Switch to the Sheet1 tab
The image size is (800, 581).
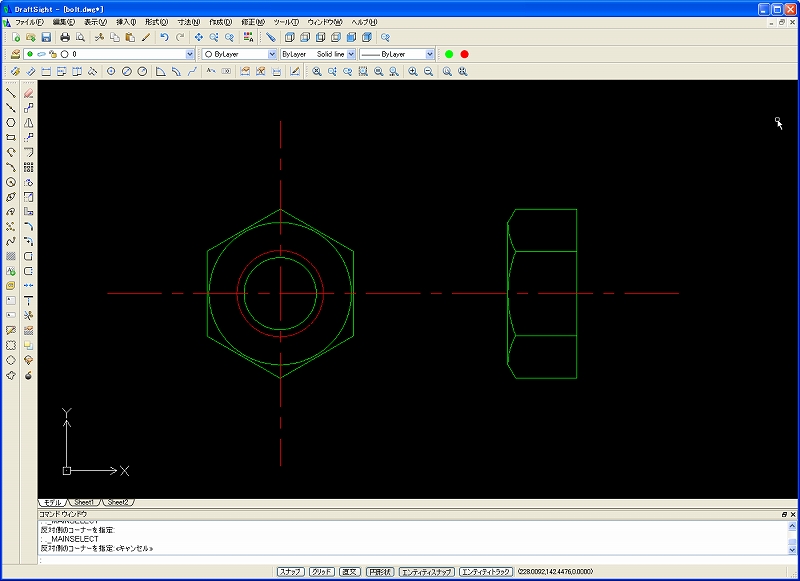pos(84,502)
